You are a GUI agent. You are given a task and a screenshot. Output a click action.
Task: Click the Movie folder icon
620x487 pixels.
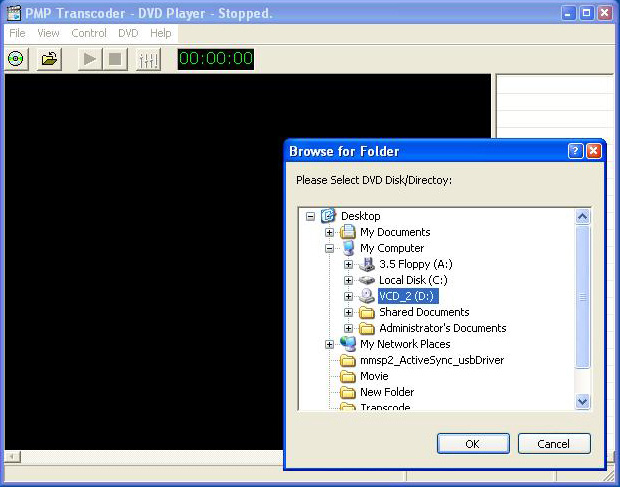(x=348, y=376)
